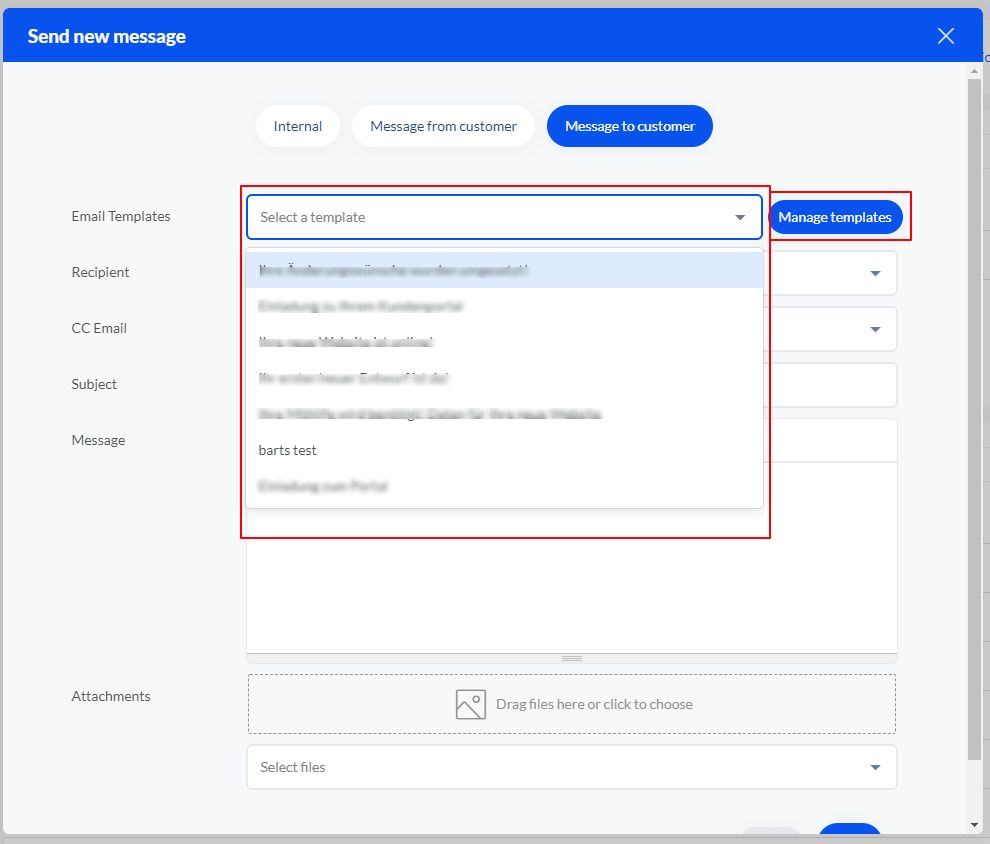Click the scrollbar up arrow in dialog
This screenshot has width=990, height=844.
click(975, 71)
